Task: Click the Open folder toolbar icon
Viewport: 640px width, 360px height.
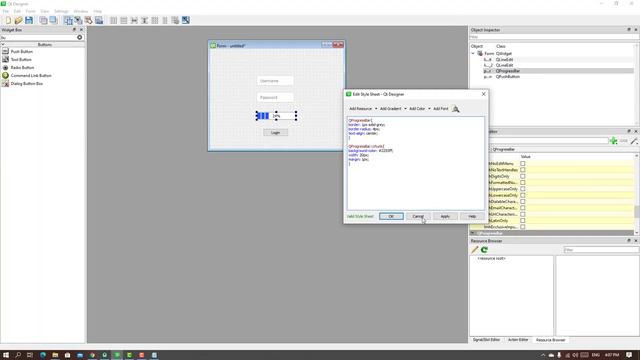Action: [18, 20]
